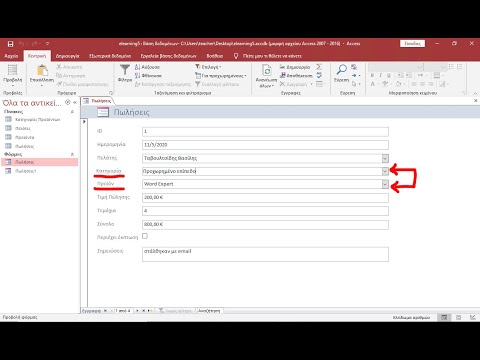Image resolution: width=480 pixels, height=360 pixels.
Task: Open the Κατηγορίες Προϊόντων table
Action: [37, 119]
